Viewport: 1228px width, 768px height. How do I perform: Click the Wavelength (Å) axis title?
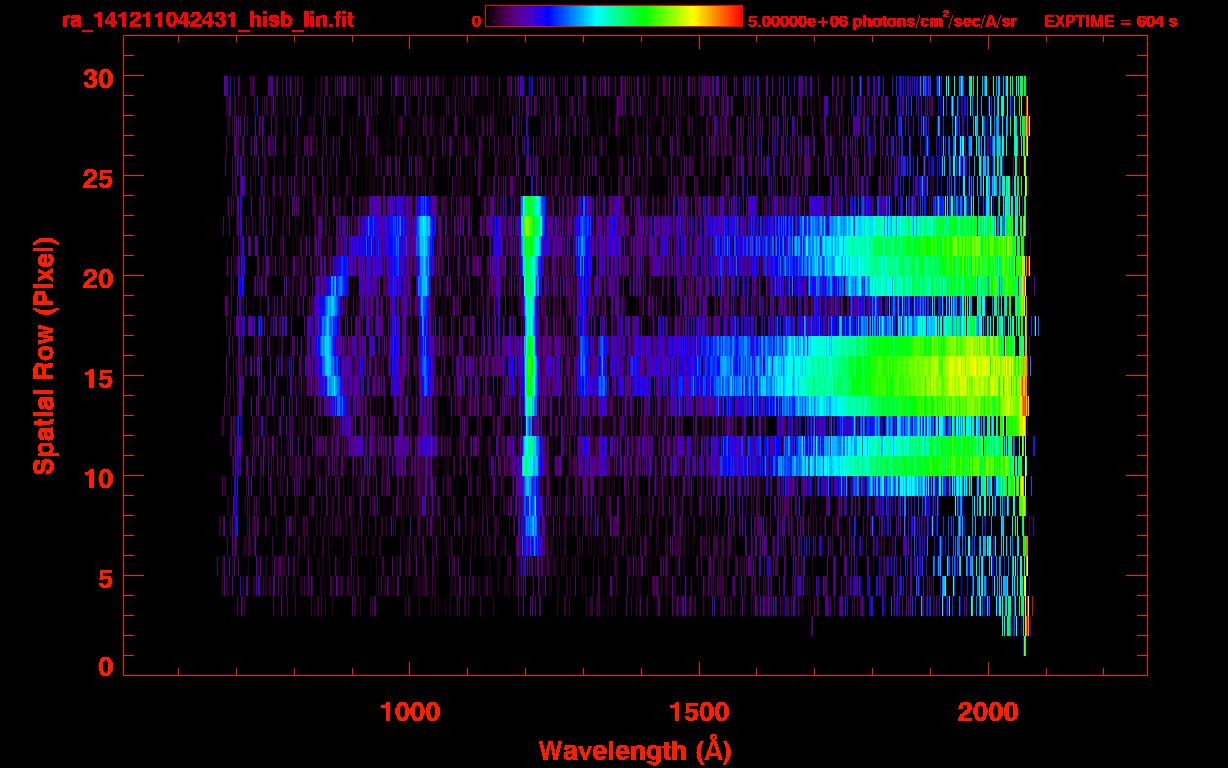click(x=634, y=750)
